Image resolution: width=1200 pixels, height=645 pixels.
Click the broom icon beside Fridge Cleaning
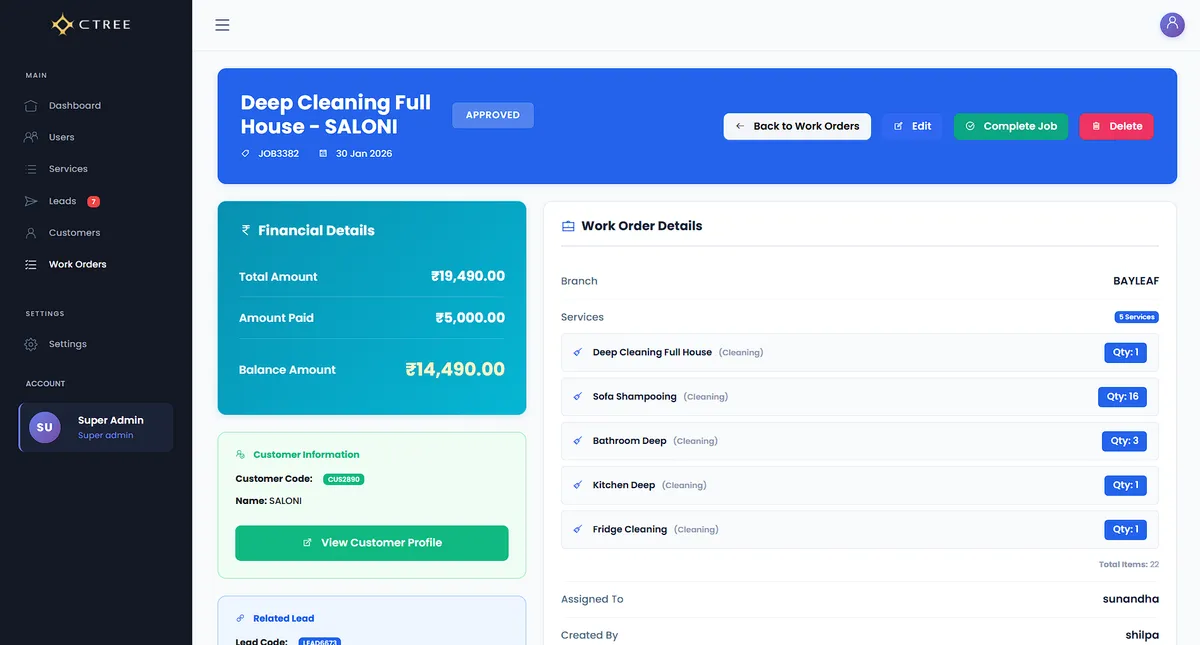point(577,529)
